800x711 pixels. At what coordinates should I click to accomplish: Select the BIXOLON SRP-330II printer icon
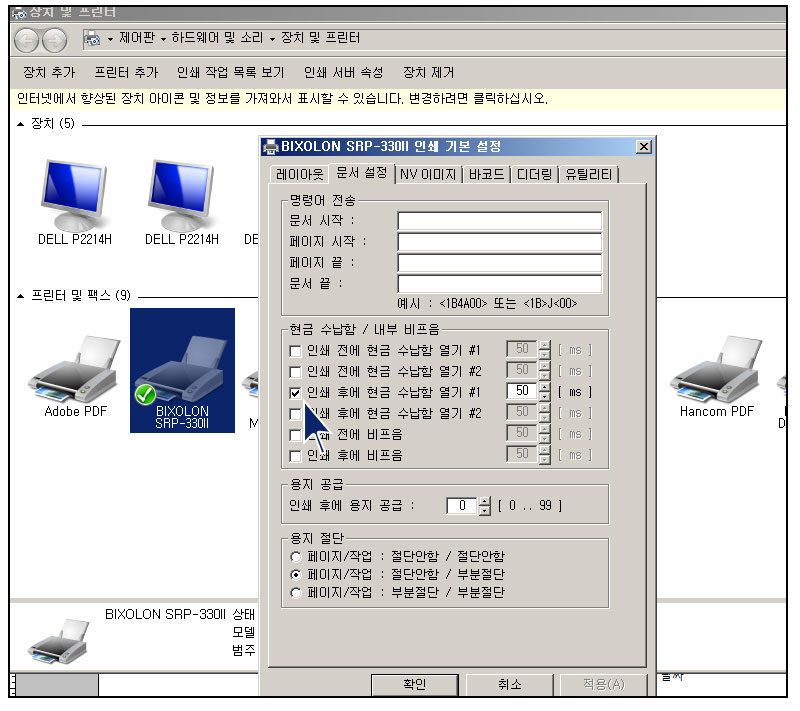click(x=182, y=370)
